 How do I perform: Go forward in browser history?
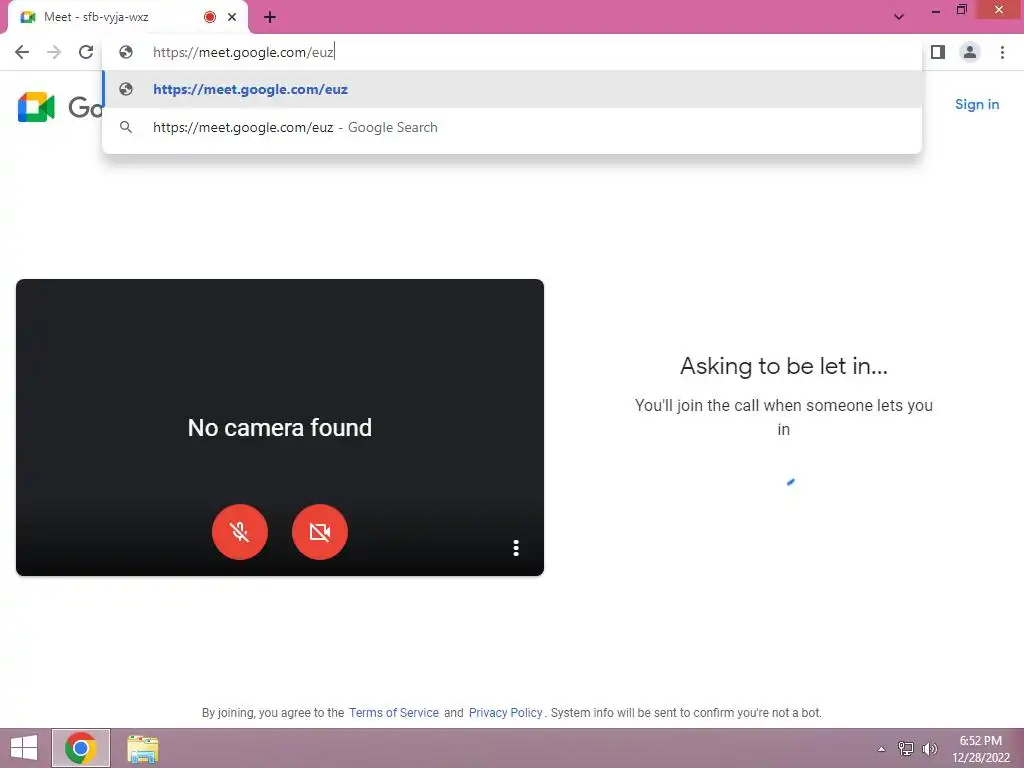coord(54,52)
